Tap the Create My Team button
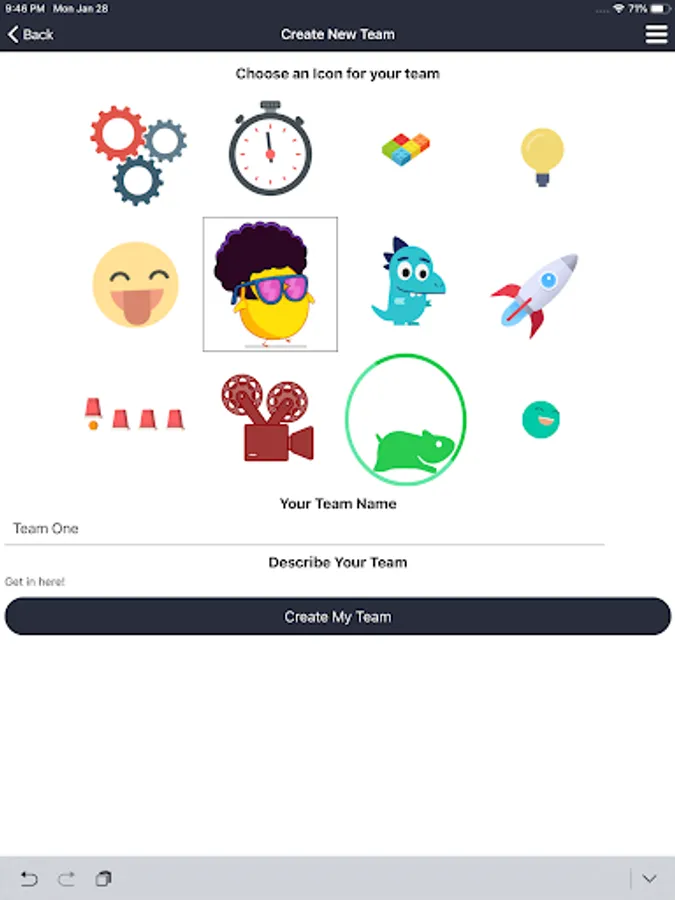 (338, 616)
